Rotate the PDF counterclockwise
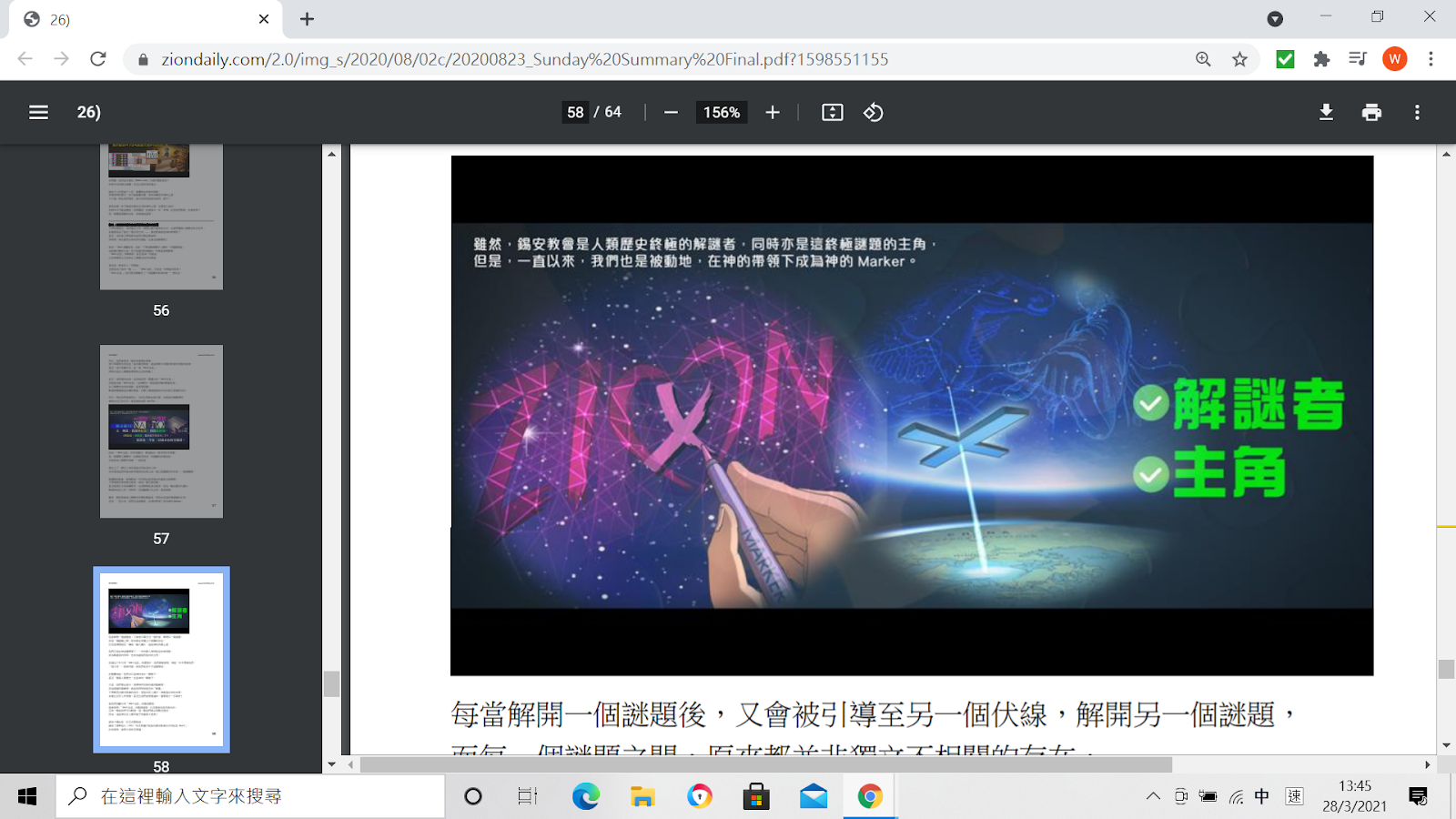Image resolution: width=1456 pixels, height=819 pixels. 874,112
